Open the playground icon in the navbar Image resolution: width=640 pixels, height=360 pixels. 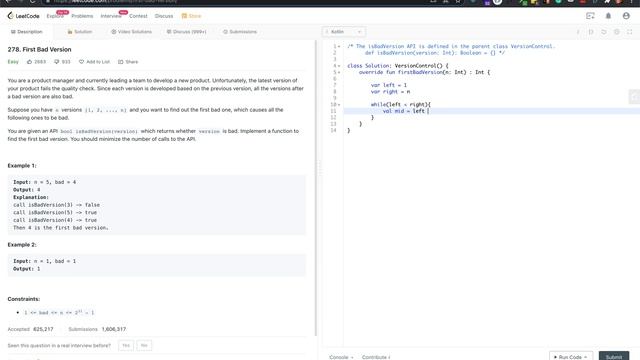click(590, 16)
